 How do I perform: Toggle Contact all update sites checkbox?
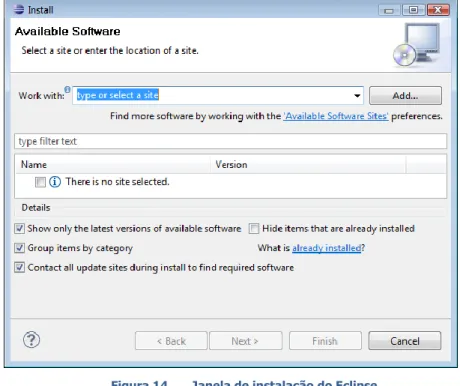click(19, 267)
